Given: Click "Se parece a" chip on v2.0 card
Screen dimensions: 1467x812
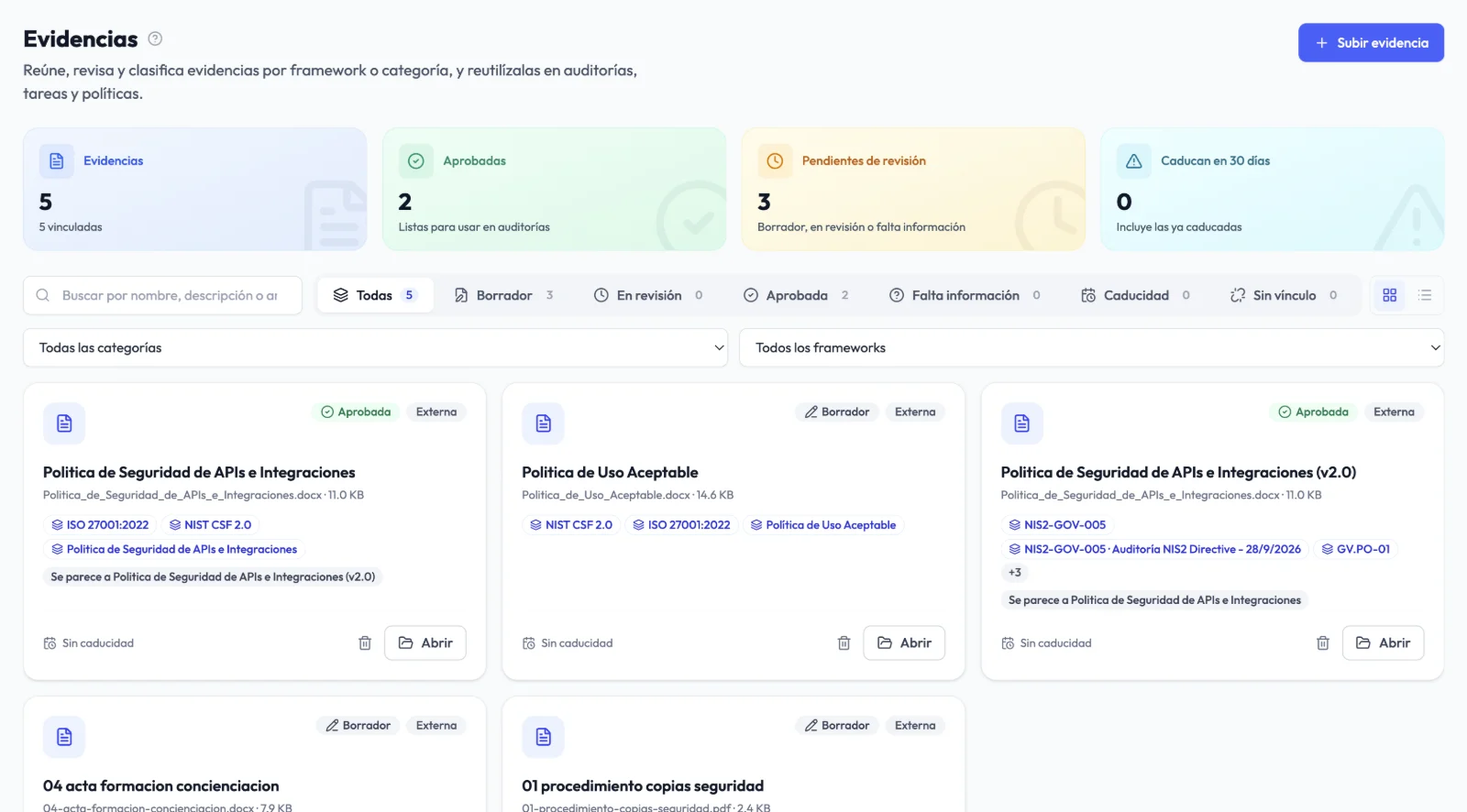Looking at the screenshot, I should pos(1154,600).
